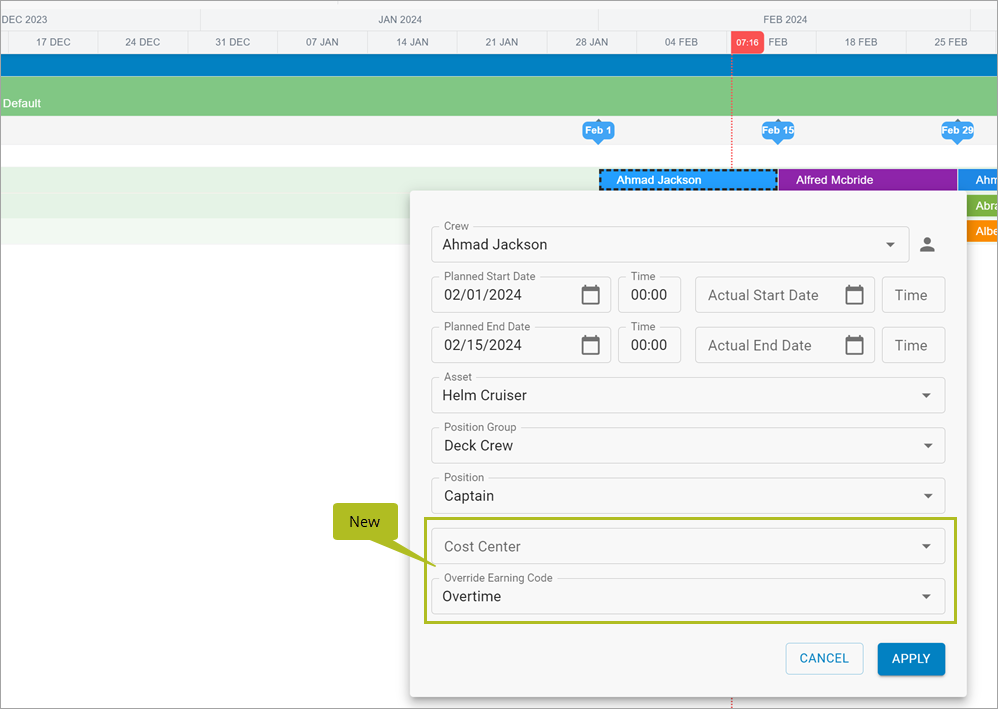Click the Helm Cruiser asset value
Viewport: 998px width, 709px height.
click(x=484, y=395)
